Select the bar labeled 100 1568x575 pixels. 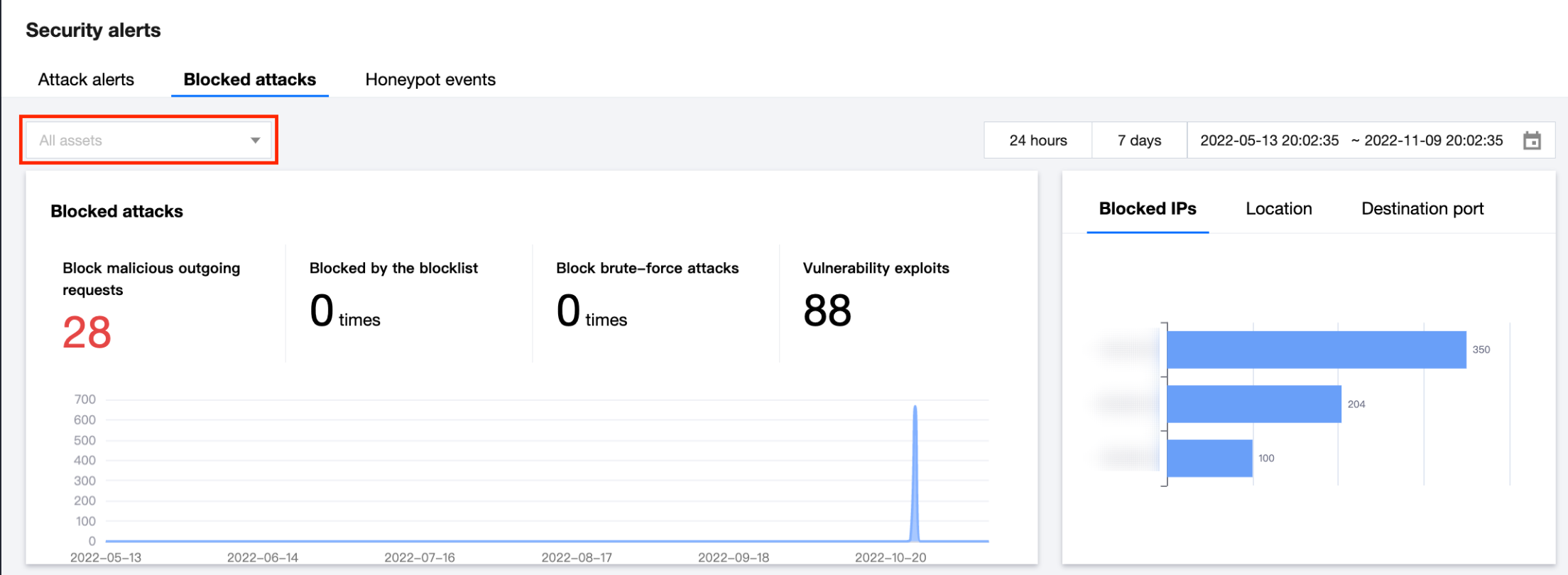coord(1210,458)
